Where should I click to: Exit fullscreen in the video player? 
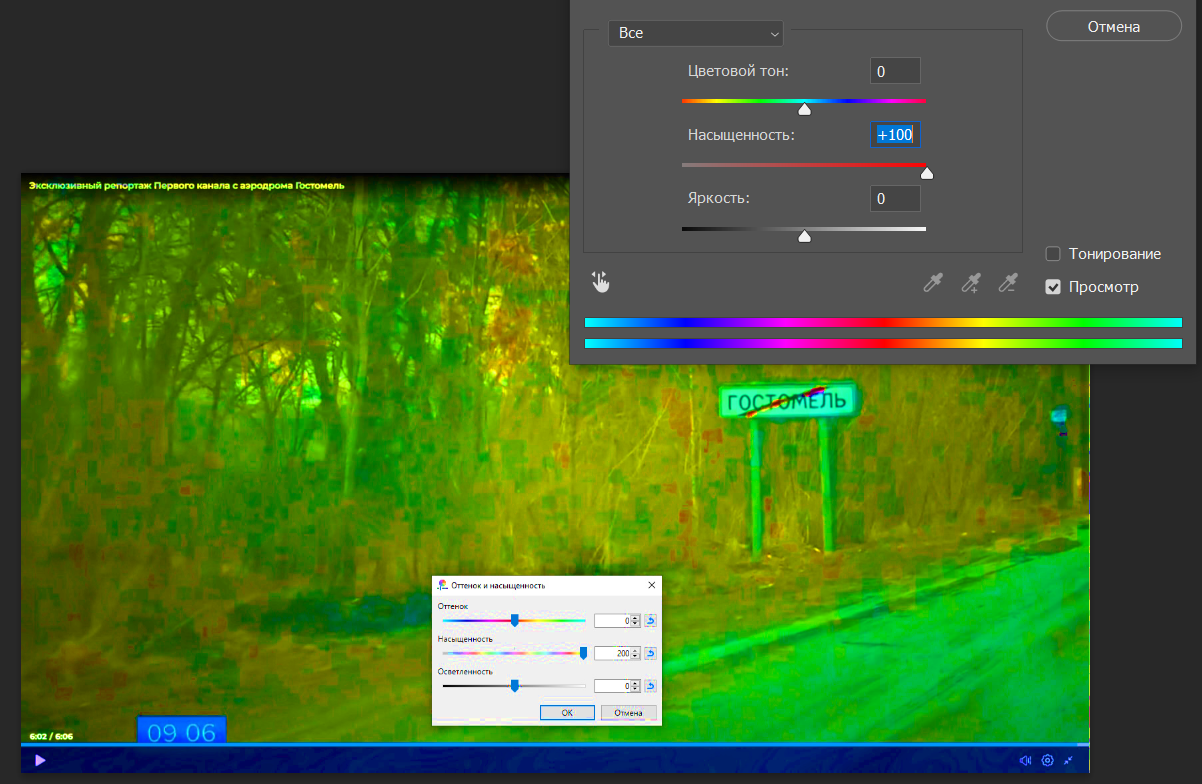1069,760
